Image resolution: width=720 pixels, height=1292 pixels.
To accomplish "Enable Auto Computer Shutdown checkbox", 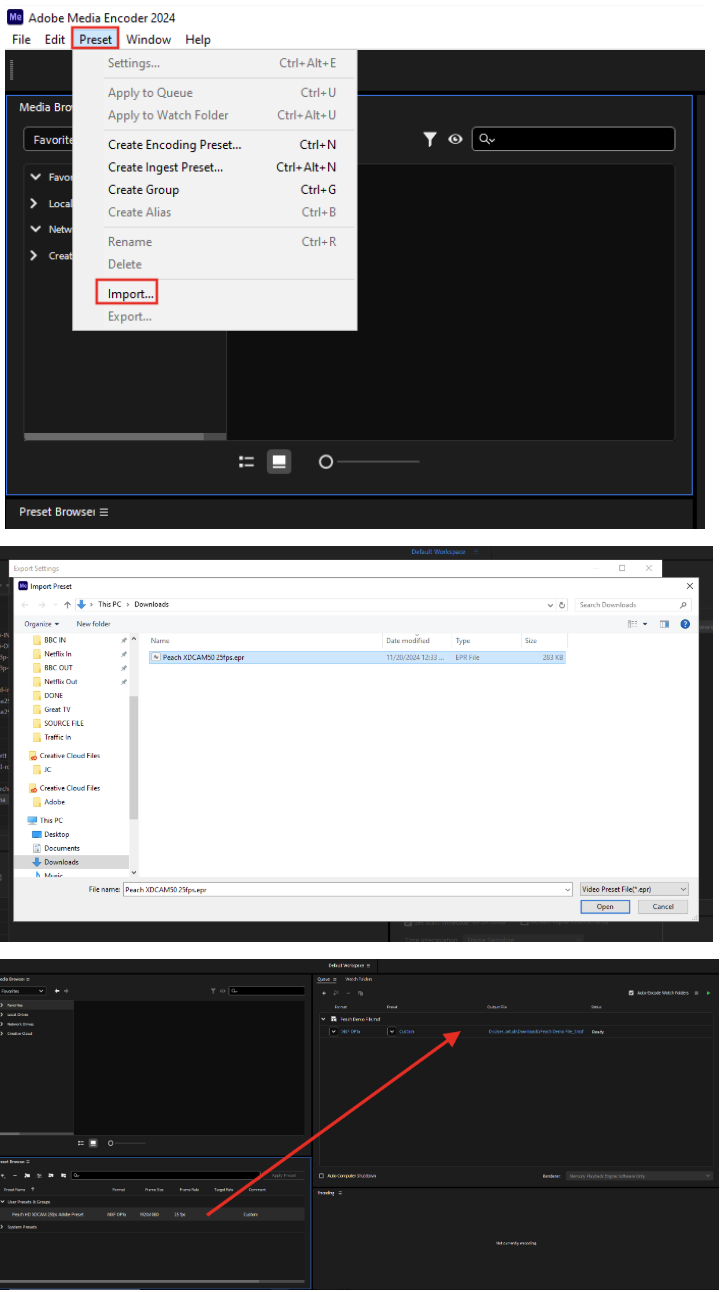I will [321, 1176].
